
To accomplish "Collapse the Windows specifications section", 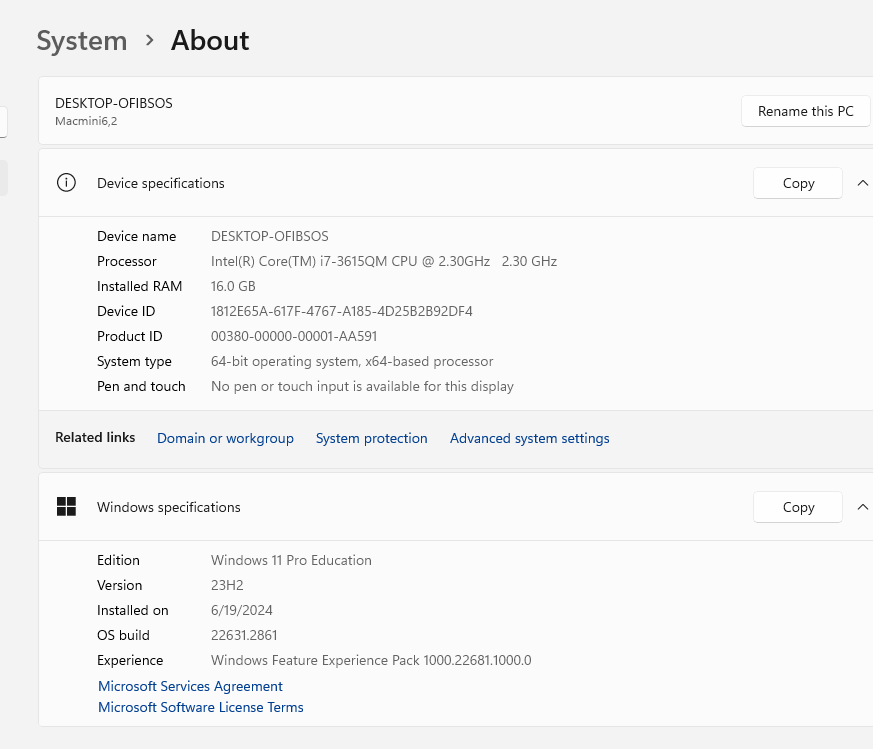I will (862, 507).
